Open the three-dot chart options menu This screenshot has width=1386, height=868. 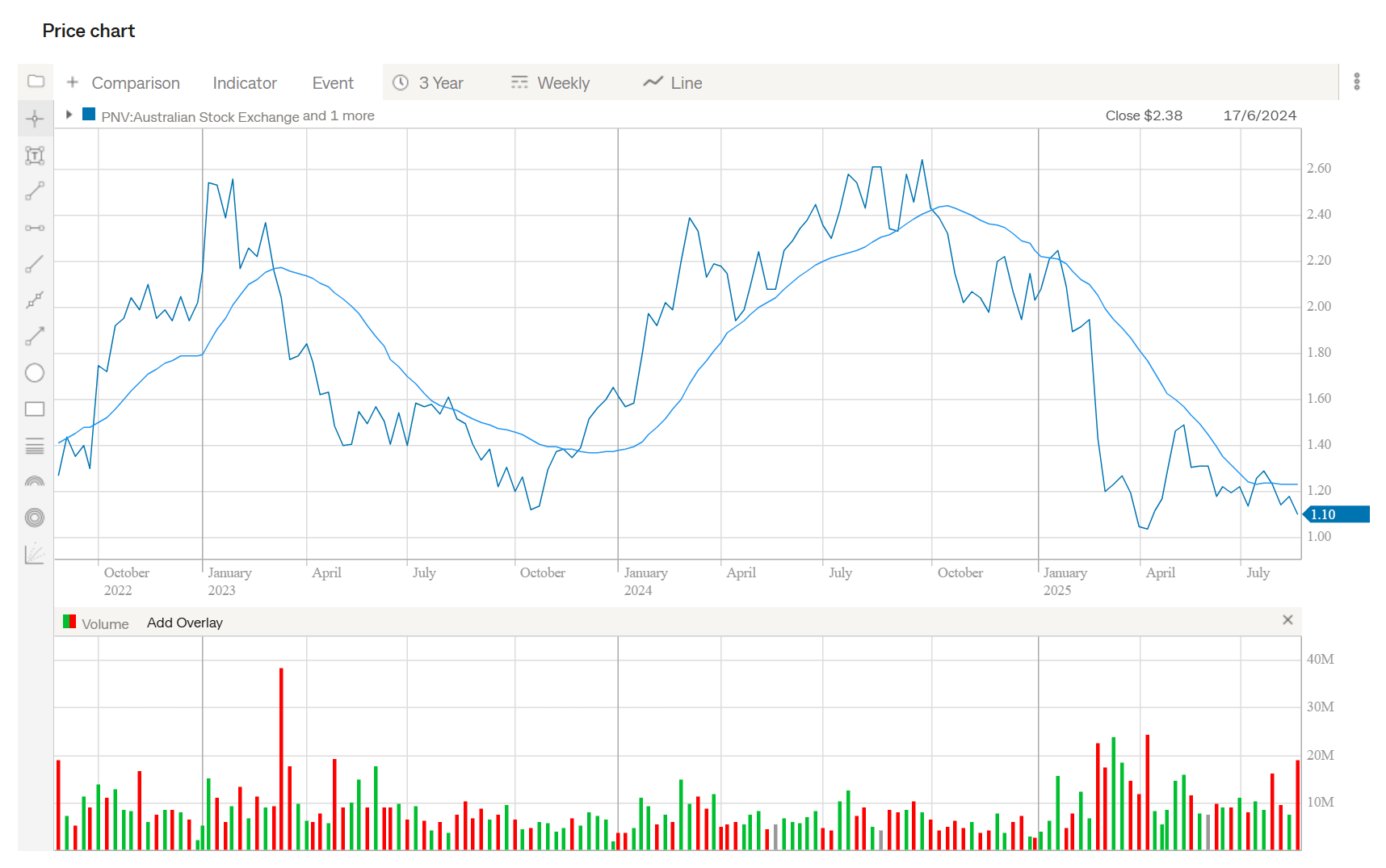pyautogui.click(x=1357, y=82)
